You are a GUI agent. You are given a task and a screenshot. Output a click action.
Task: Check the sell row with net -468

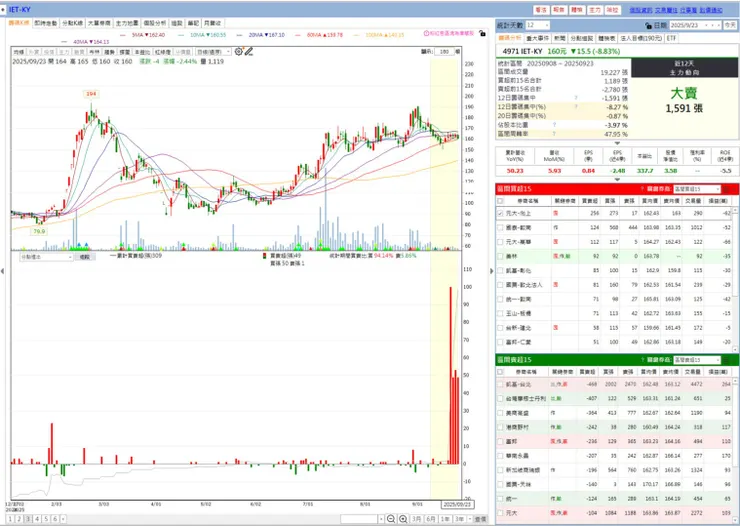500,384
